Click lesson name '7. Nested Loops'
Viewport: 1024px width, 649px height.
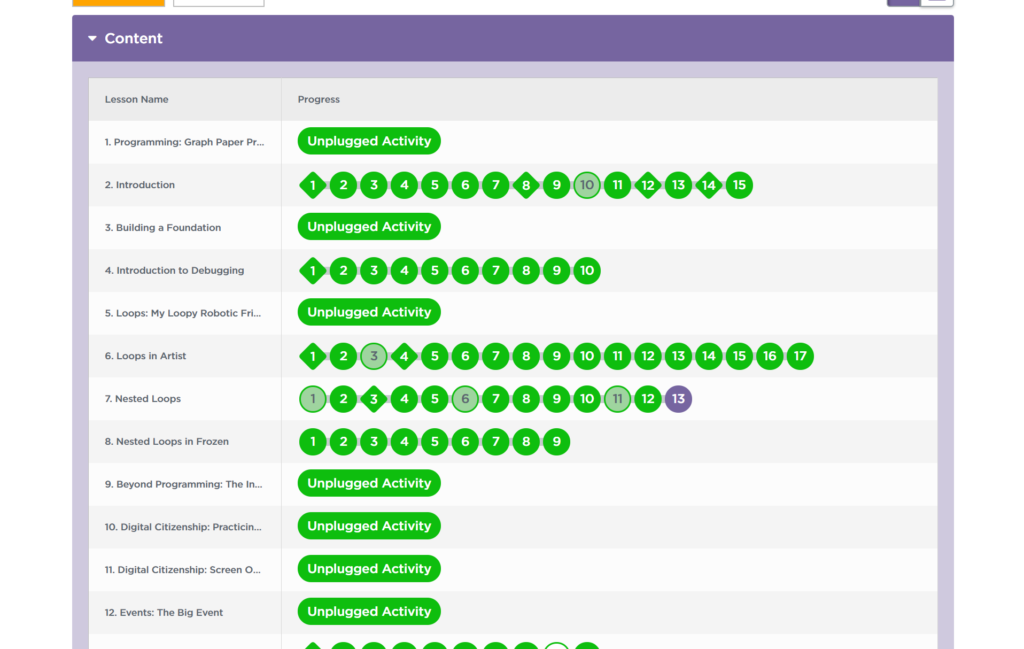142,398
